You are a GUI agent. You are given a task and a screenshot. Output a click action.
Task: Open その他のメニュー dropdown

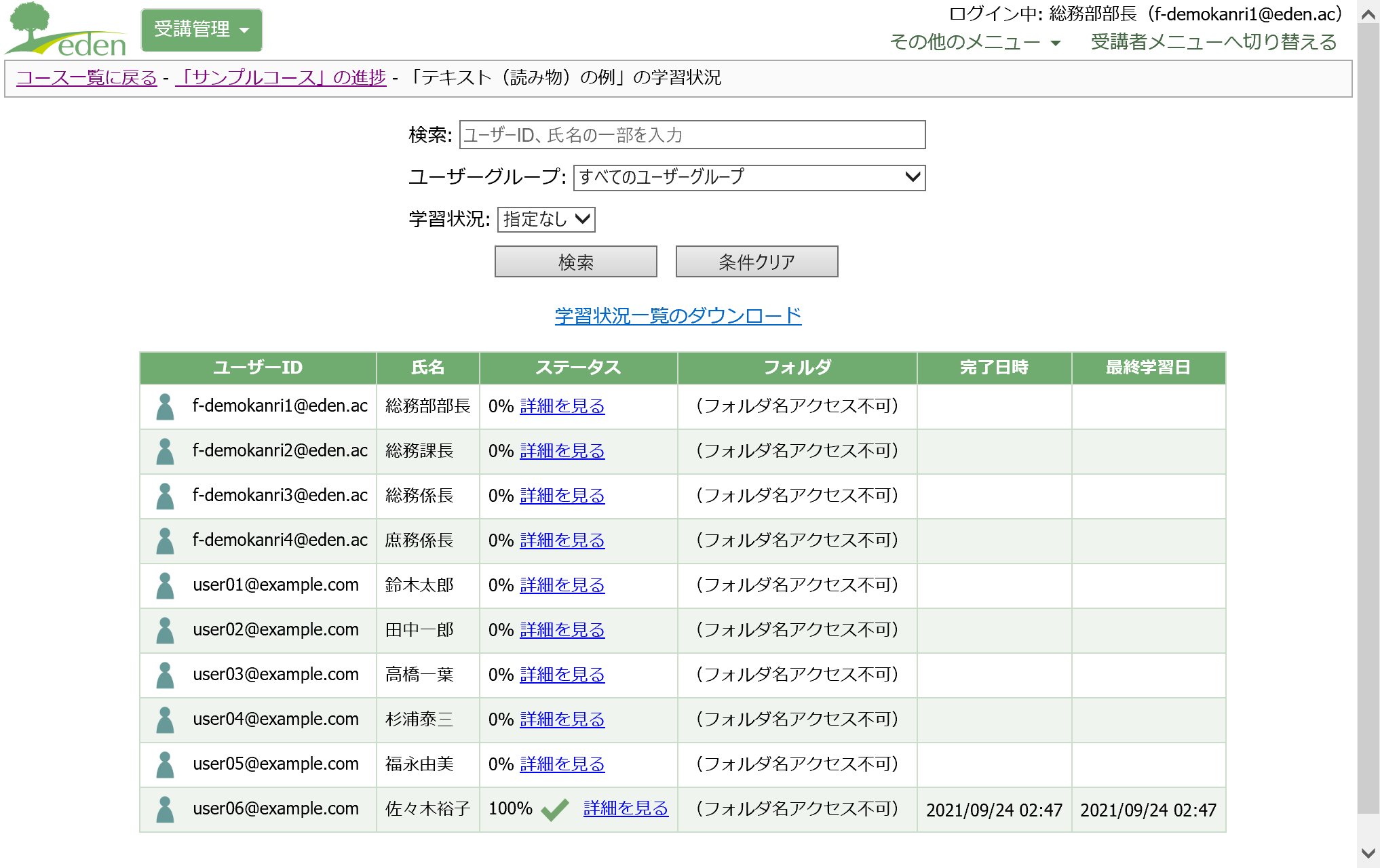point(975,42)
